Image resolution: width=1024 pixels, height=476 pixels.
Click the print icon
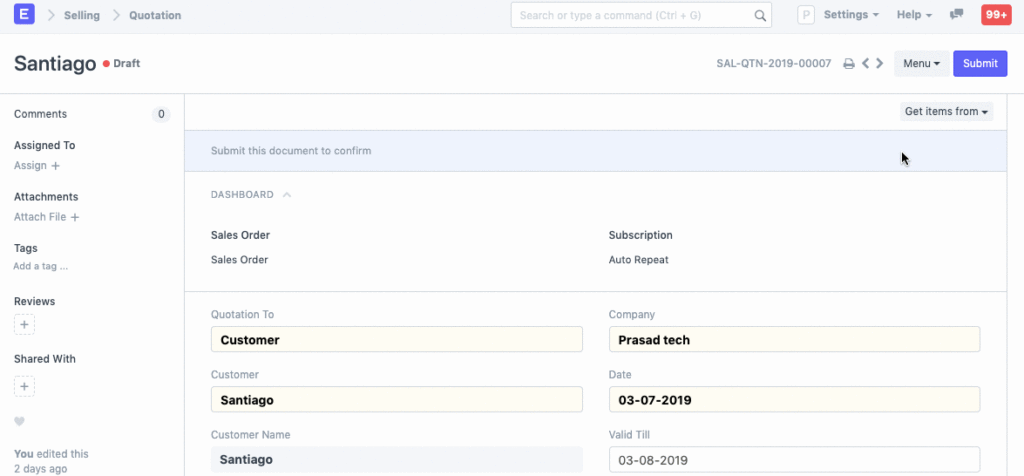coord(848,64)
